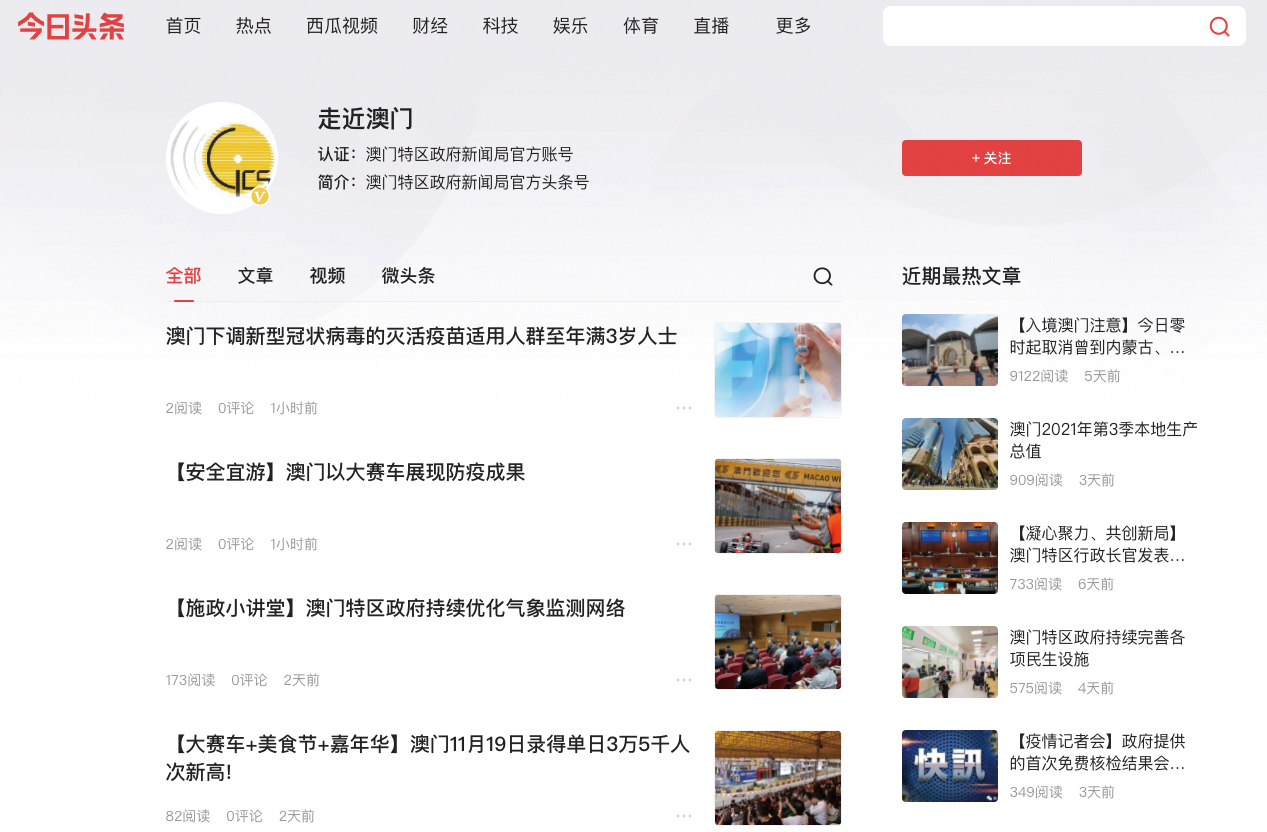Open 西瓜视频 in the top navigation

pyautogui.click(x=342, y=27)
